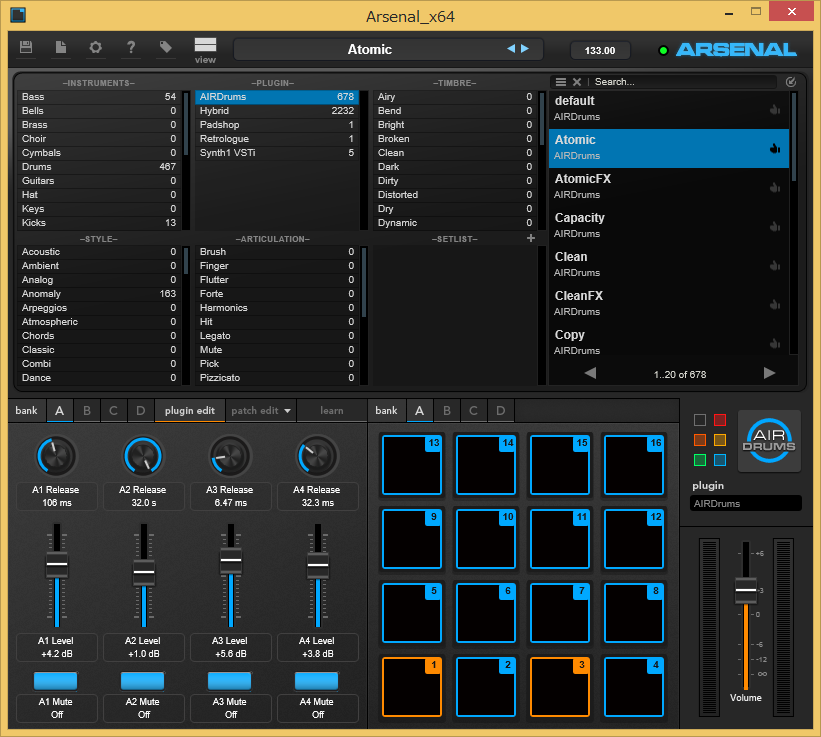The width and height of the screenshot is (821, 737).
Task: Trigger drum pad 1
Action: coord(412,687)
